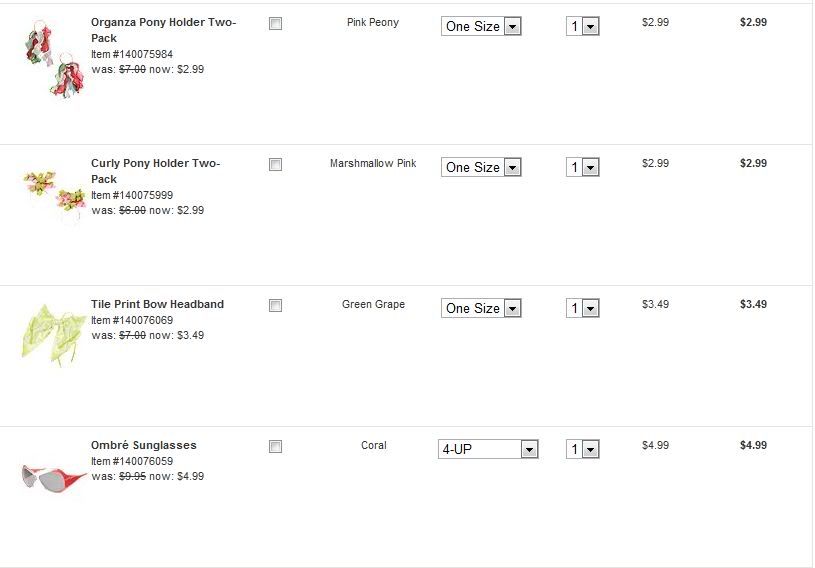The height and width of the screenshot is (568, 815).
Task: Open quantity dropdown for Organza Pony Holder
Action: (582, 27)
